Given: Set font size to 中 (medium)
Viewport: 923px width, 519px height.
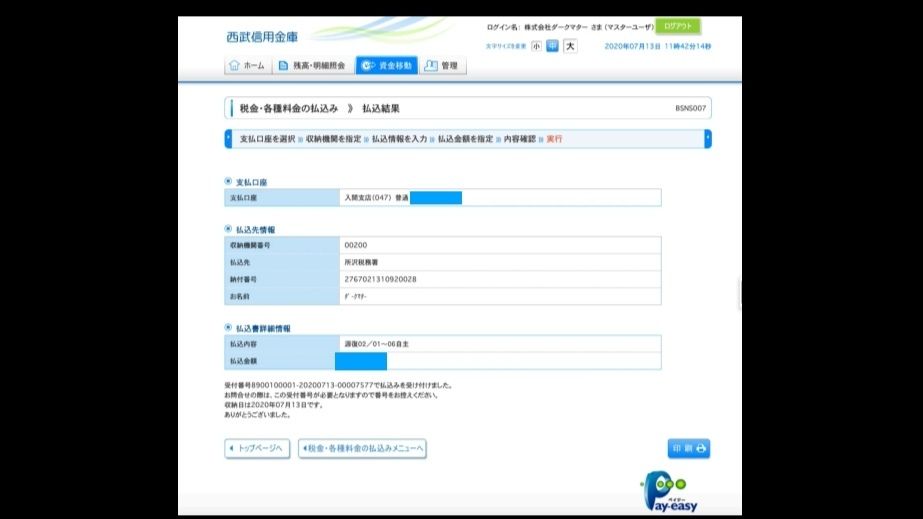Looking at the screenshot, I should (x=553, y=46).
